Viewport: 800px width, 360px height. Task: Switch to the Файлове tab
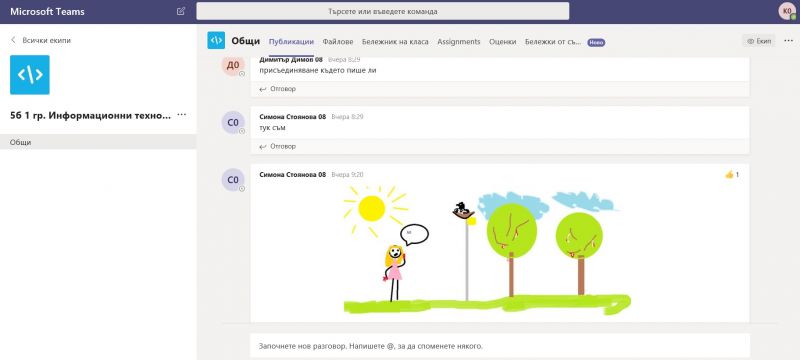pyautogui.click(x=338, y=42)
